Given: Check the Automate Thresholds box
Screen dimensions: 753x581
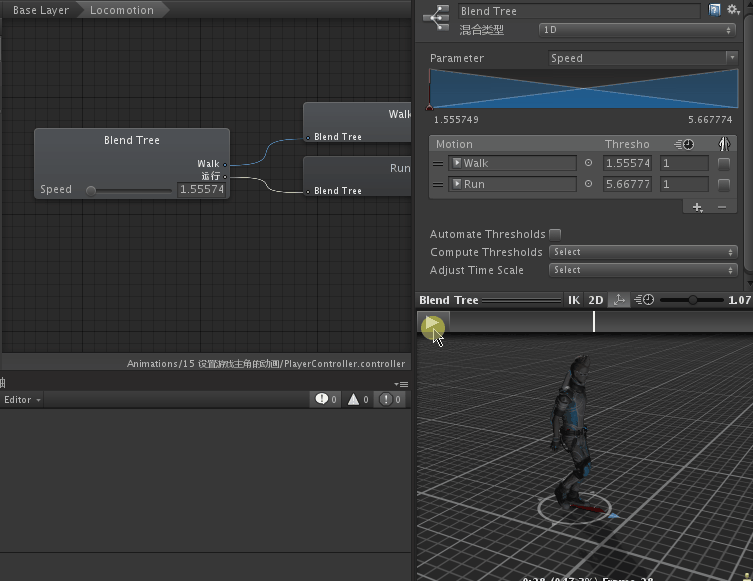Looking at the screenshot, I should pyautogui.click(x=555, y=234).
